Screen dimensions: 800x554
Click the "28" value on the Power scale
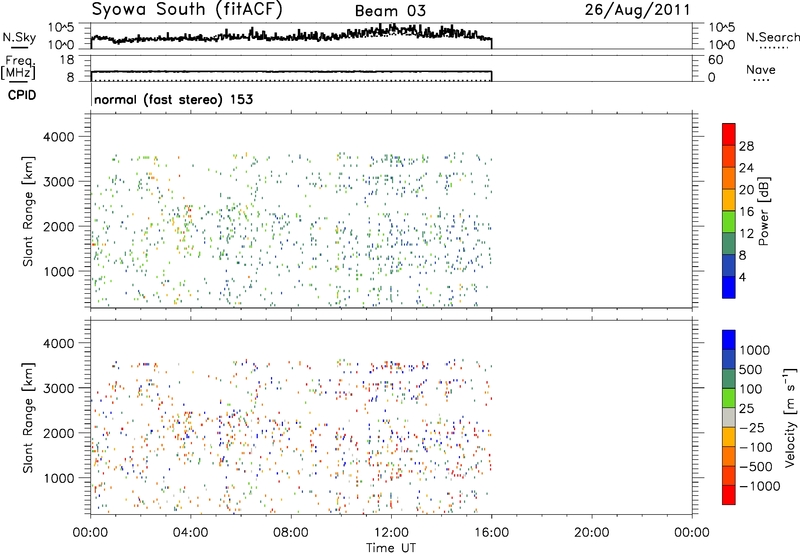[746, 146]
